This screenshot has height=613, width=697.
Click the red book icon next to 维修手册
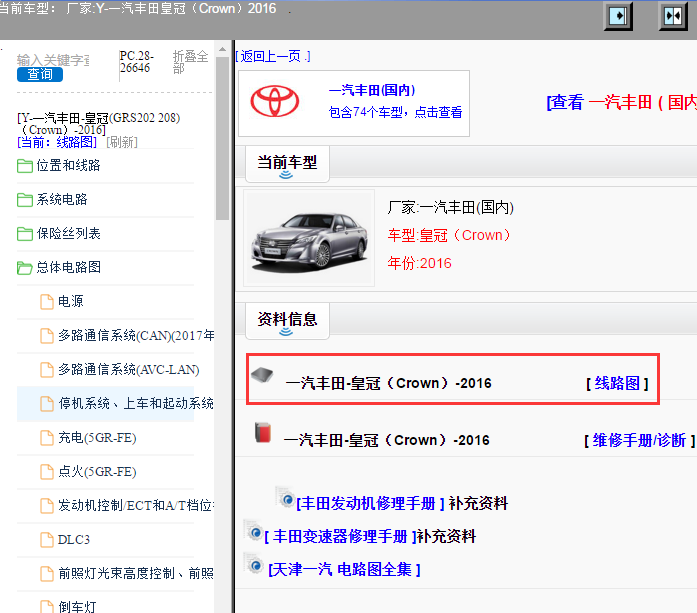coord(263,433)
